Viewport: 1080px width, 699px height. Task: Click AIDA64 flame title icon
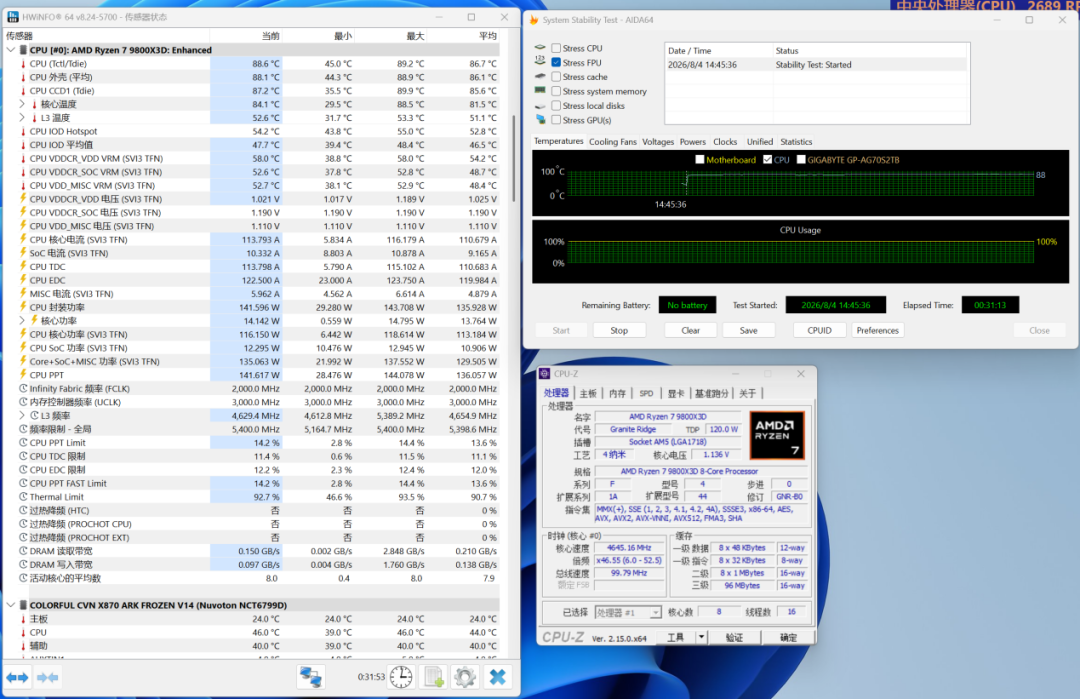534,20
